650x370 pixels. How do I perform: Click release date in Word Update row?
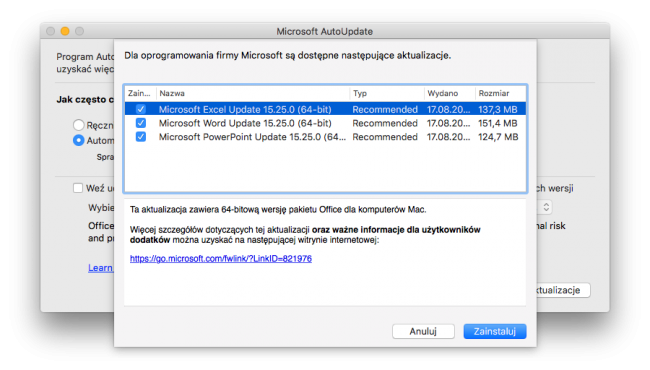[x=449, y=123]
